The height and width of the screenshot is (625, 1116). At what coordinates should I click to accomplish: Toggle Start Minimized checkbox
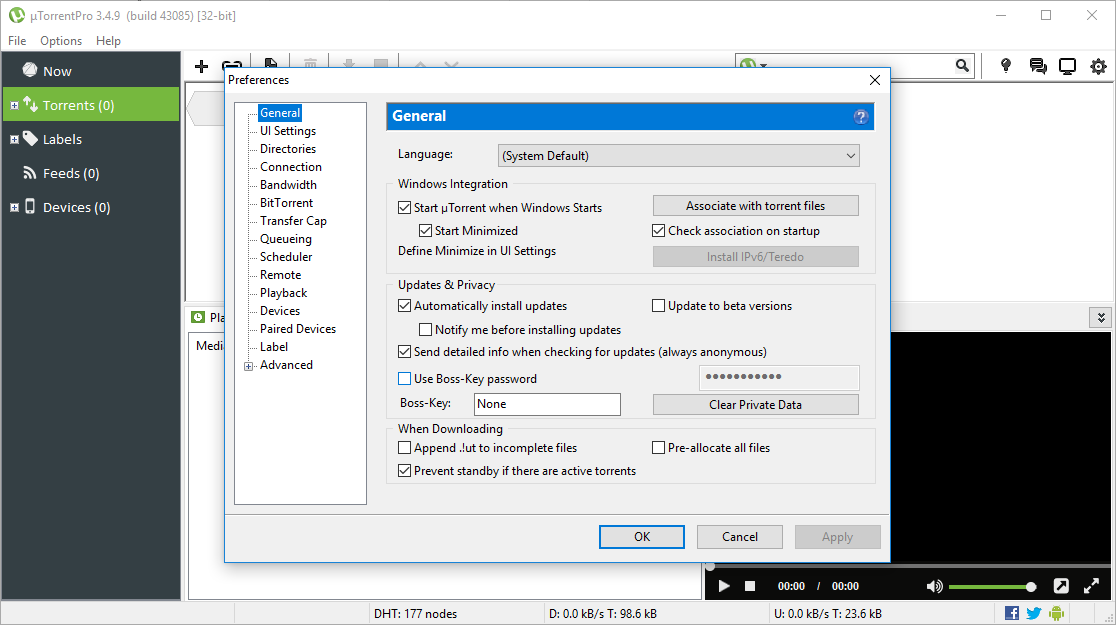[x=426, y=230]
